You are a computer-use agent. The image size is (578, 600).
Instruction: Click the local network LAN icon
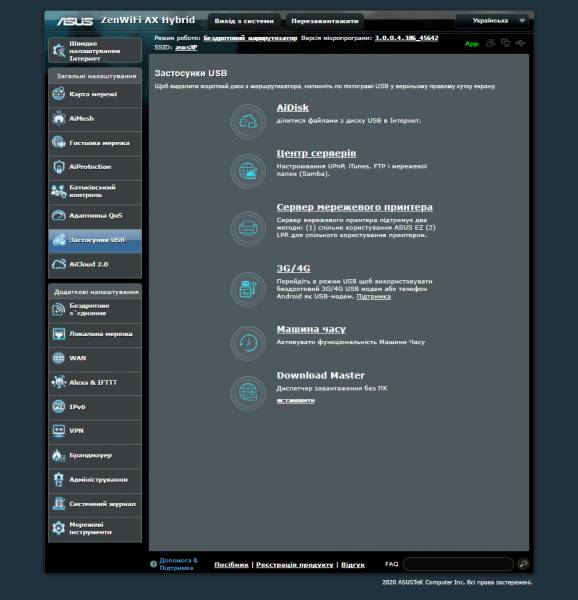point(59,334)
